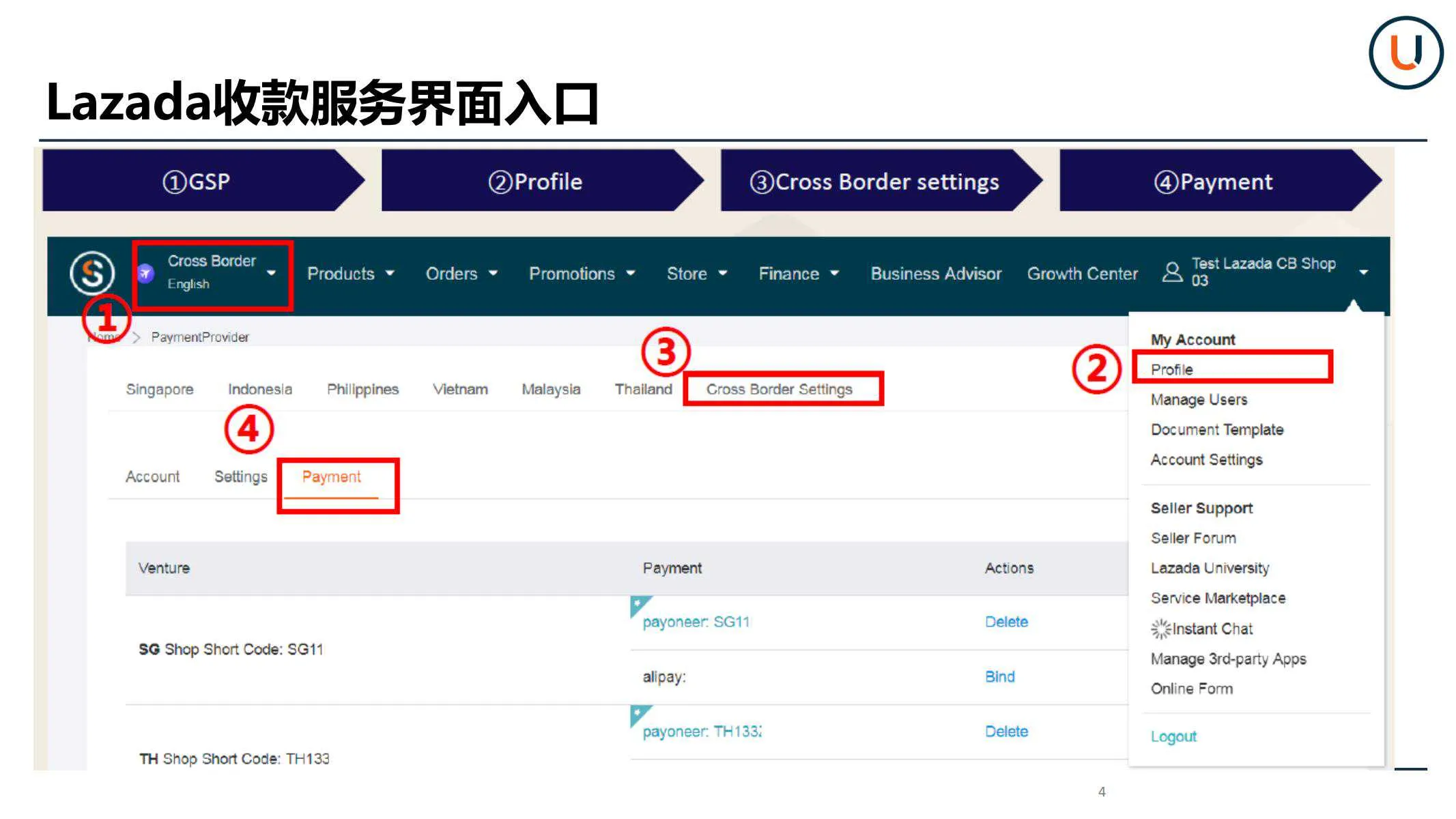Click Bind next to alipay

tap(1000, 676)
